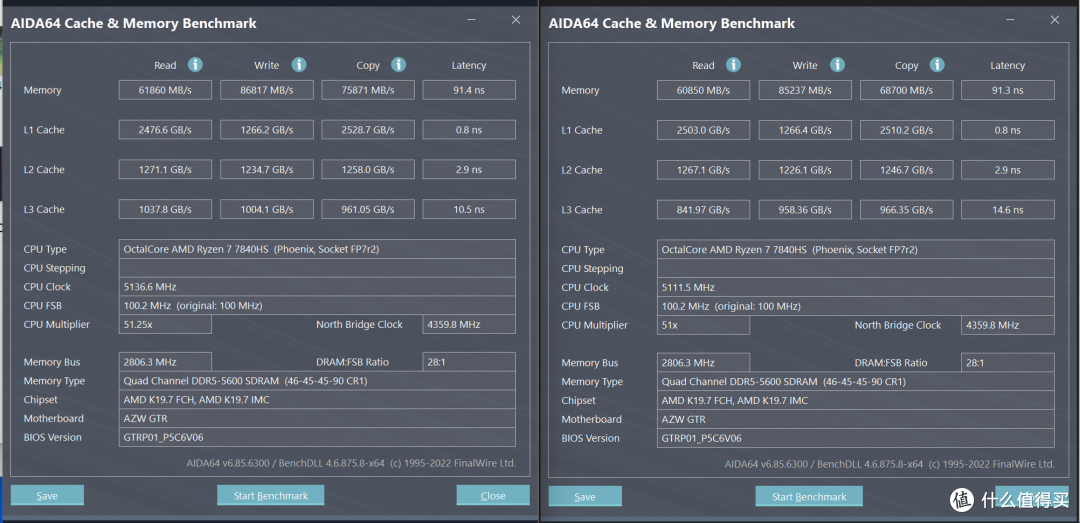Click CPU Type field in left window
The image size is (1080, 523).
[x=317, y=249]
